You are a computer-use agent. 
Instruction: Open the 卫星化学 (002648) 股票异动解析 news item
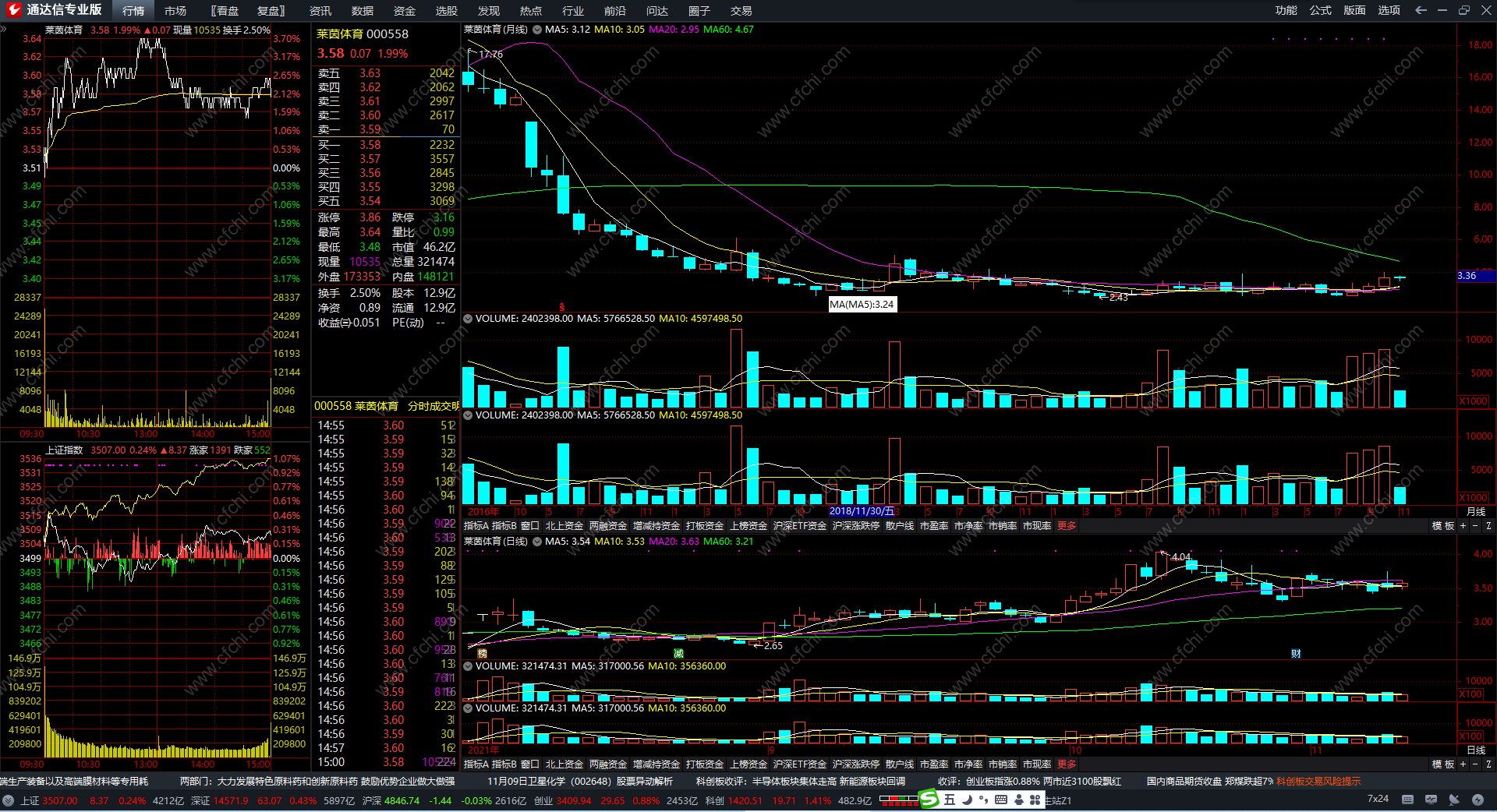tap(580, 781)
